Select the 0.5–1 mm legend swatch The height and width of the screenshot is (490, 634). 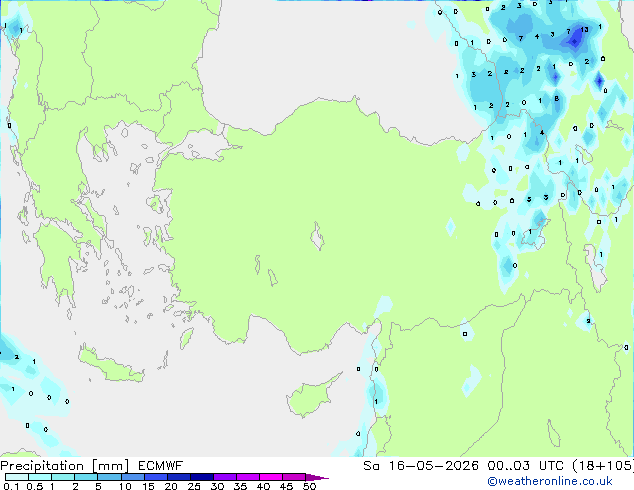click(40, 477)
